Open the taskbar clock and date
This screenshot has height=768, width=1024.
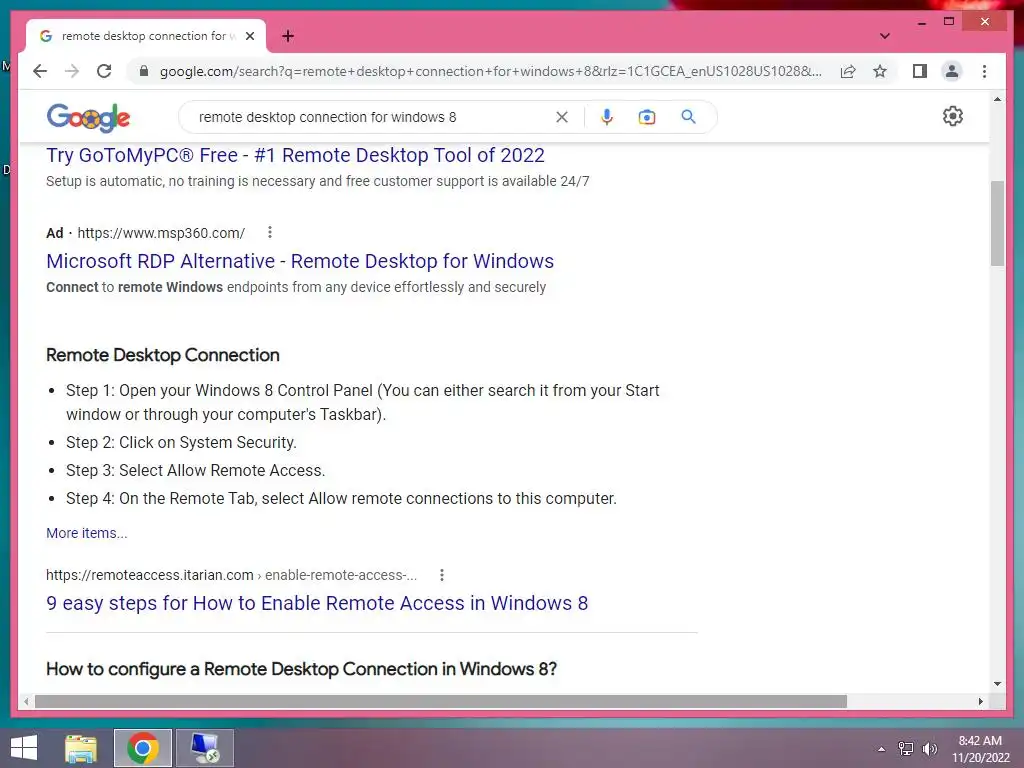tap(980, 749)
